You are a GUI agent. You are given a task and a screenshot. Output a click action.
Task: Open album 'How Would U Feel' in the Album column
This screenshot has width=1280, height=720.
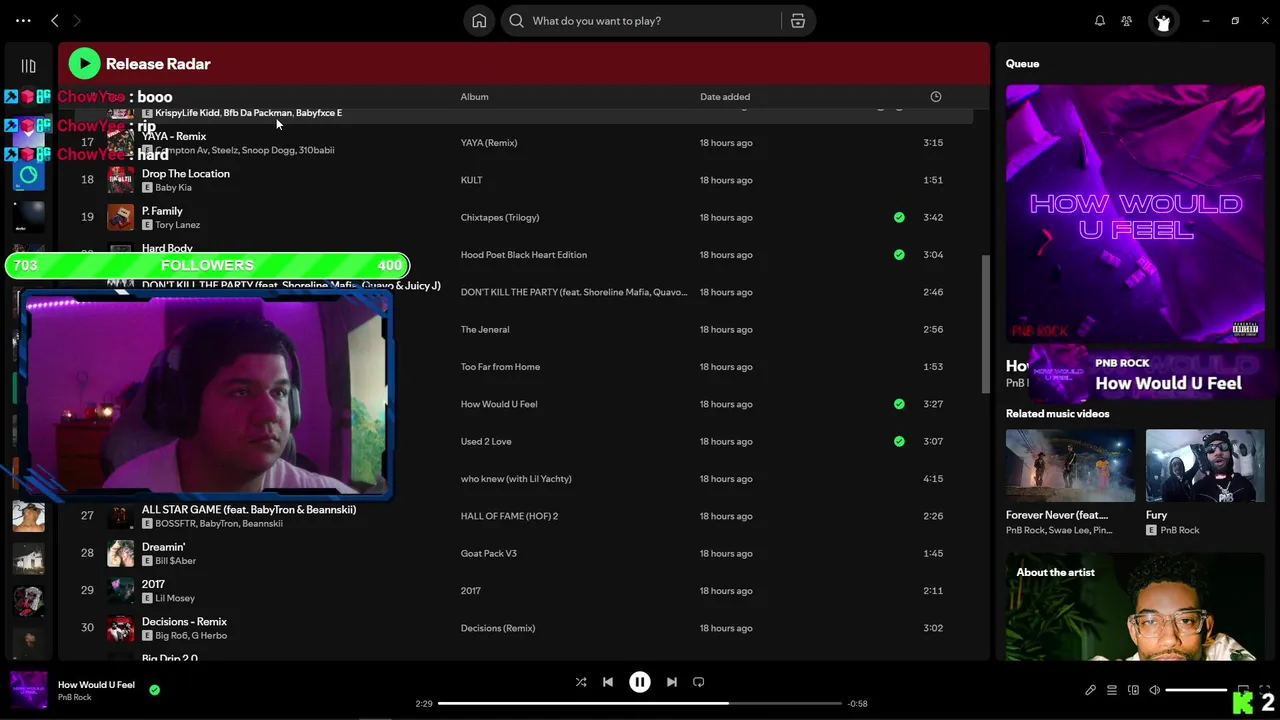coord(499,404)
